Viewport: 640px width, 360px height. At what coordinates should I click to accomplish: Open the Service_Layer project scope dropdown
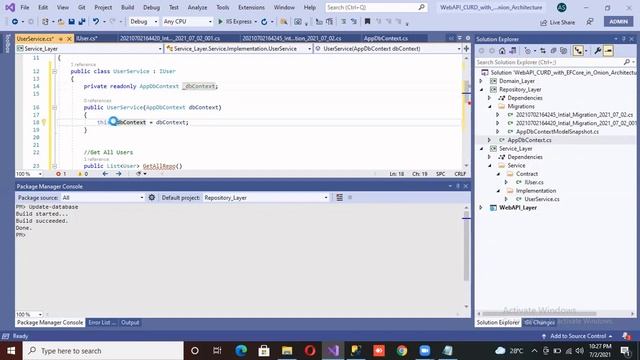pos(89,49)
